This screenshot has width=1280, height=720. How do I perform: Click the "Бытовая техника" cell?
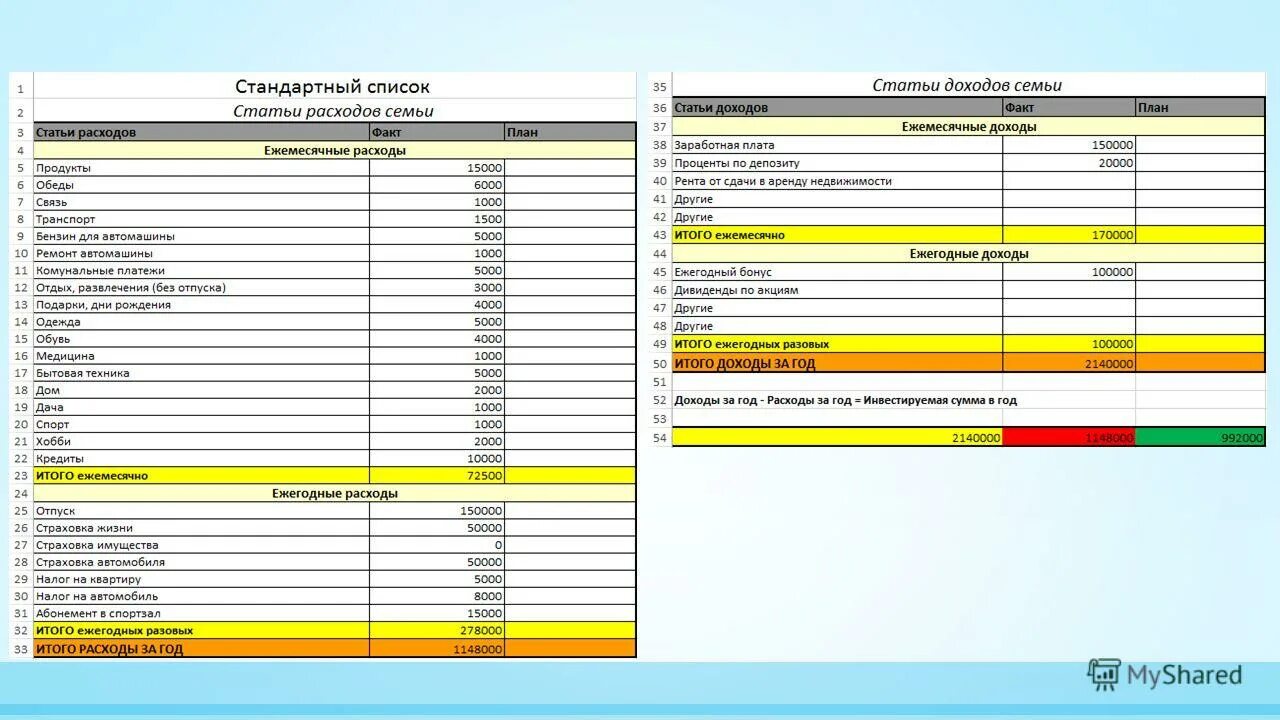[201, 373]
